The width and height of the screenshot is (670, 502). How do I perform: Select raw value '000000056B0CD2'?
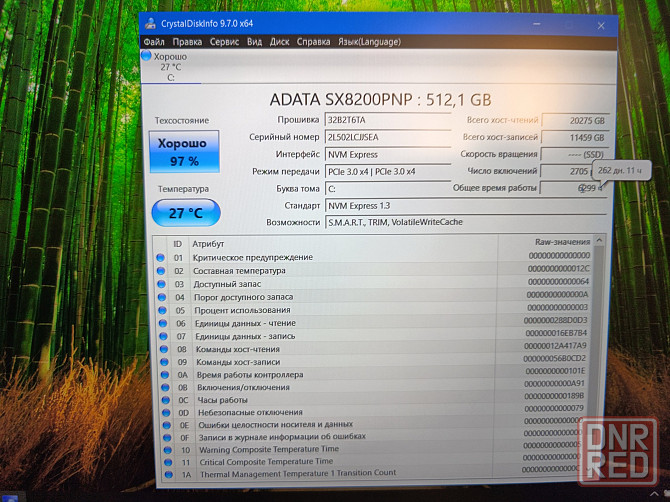click(554, 358)
